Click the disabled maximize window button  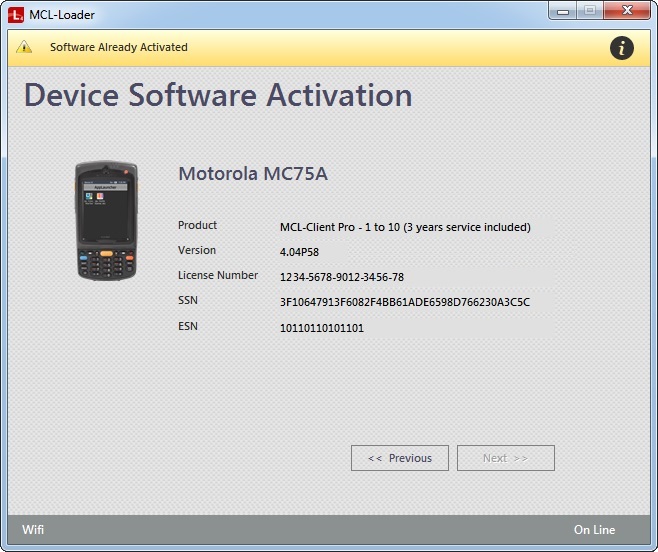pyautogui.click(x=590, y=11)
